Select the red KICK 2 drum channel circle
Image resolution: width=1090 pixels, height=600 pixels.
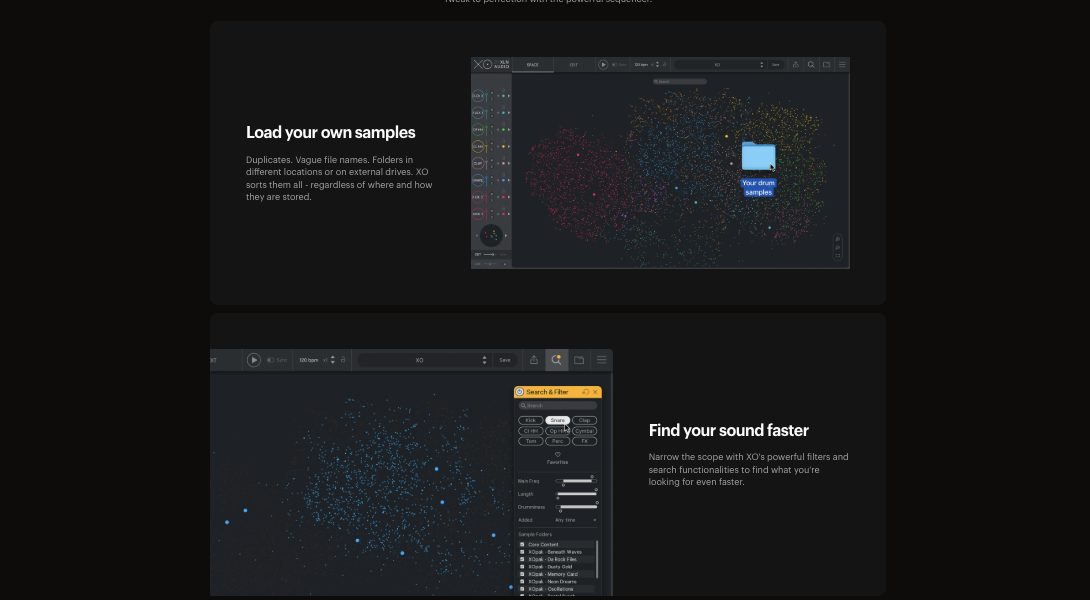pos(478,197)
